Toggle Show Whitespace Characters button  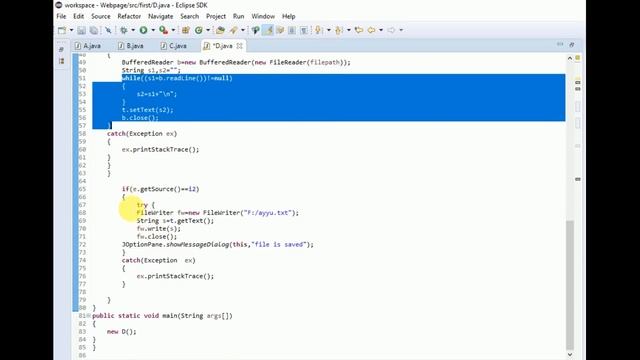(304, 30)
